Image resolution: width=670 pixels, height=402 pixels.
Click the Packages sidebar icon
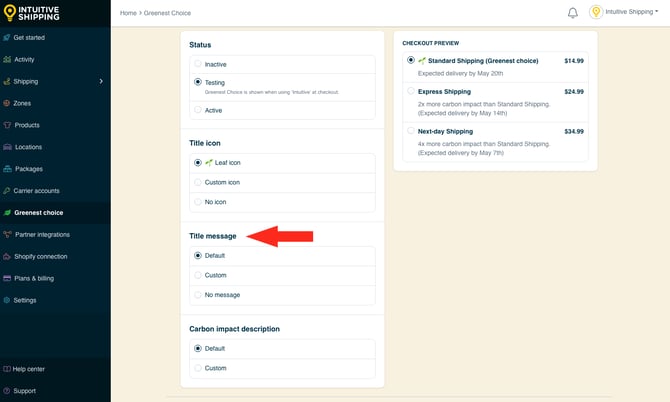(7, 169)
